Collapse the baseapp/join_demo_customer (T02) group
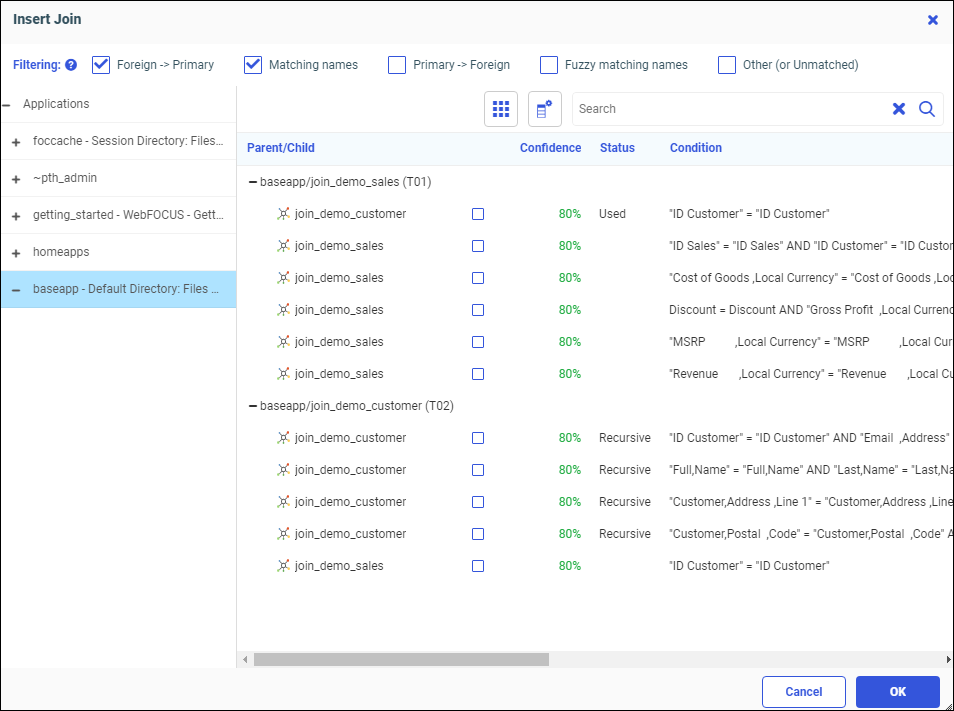Viewport: 954px width, 711px height. [x=252, y=406]
